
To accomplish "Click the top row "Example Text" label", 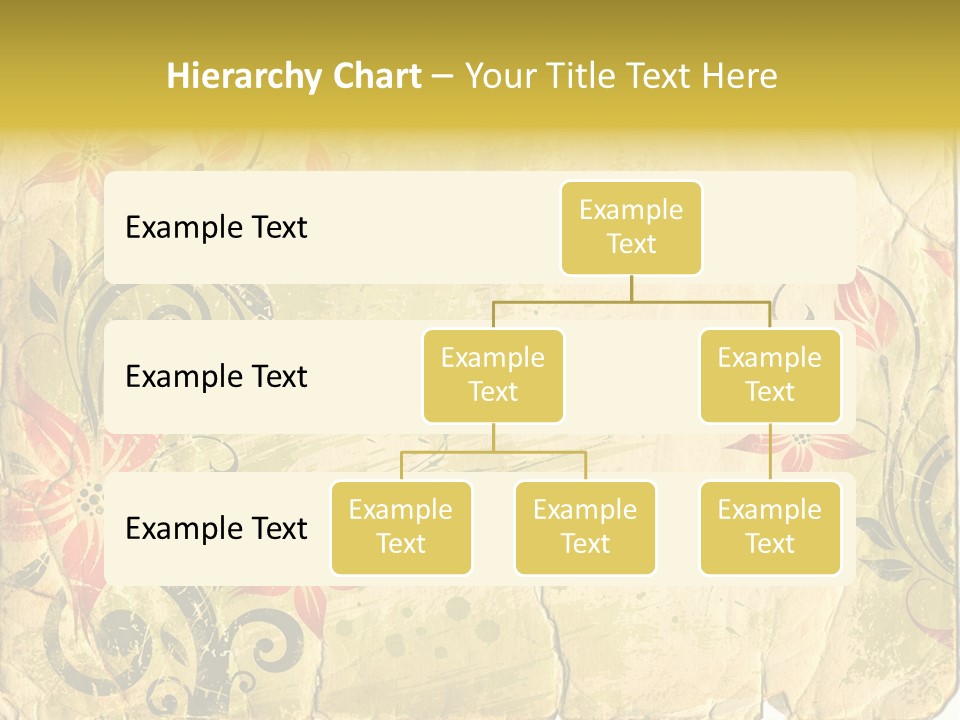I will tap(216, 228).
